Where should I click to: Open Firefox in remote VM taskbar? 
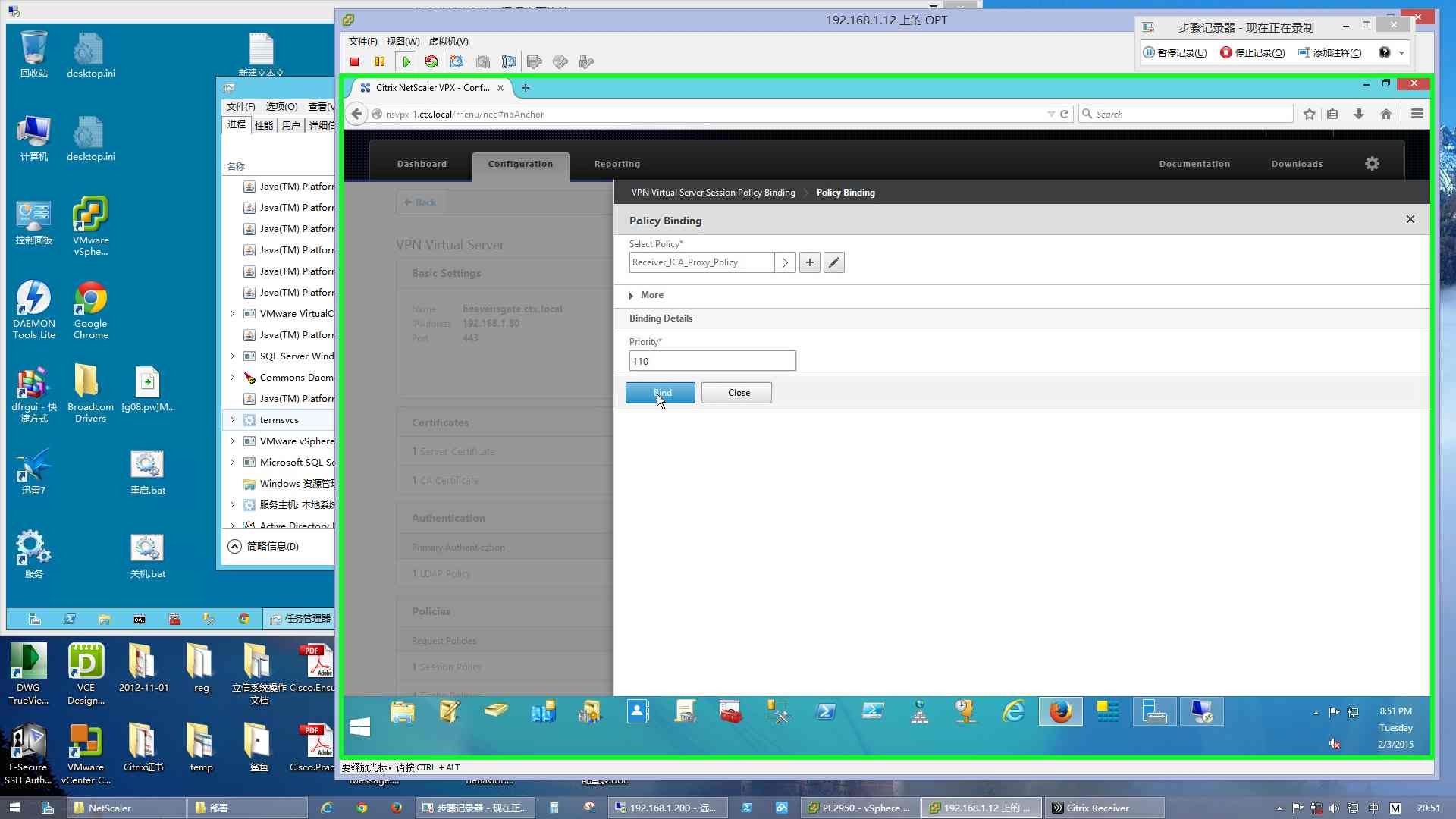(1060, 712)
